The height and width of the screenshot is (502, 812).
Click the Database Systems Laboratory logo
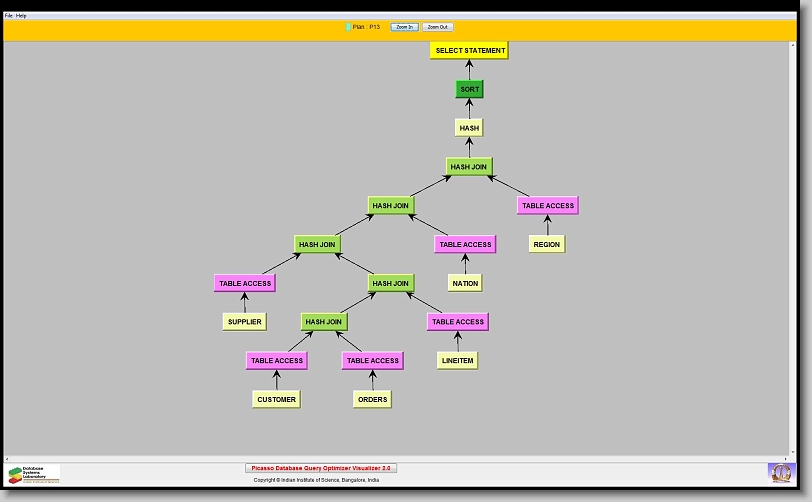coord(33,473)
